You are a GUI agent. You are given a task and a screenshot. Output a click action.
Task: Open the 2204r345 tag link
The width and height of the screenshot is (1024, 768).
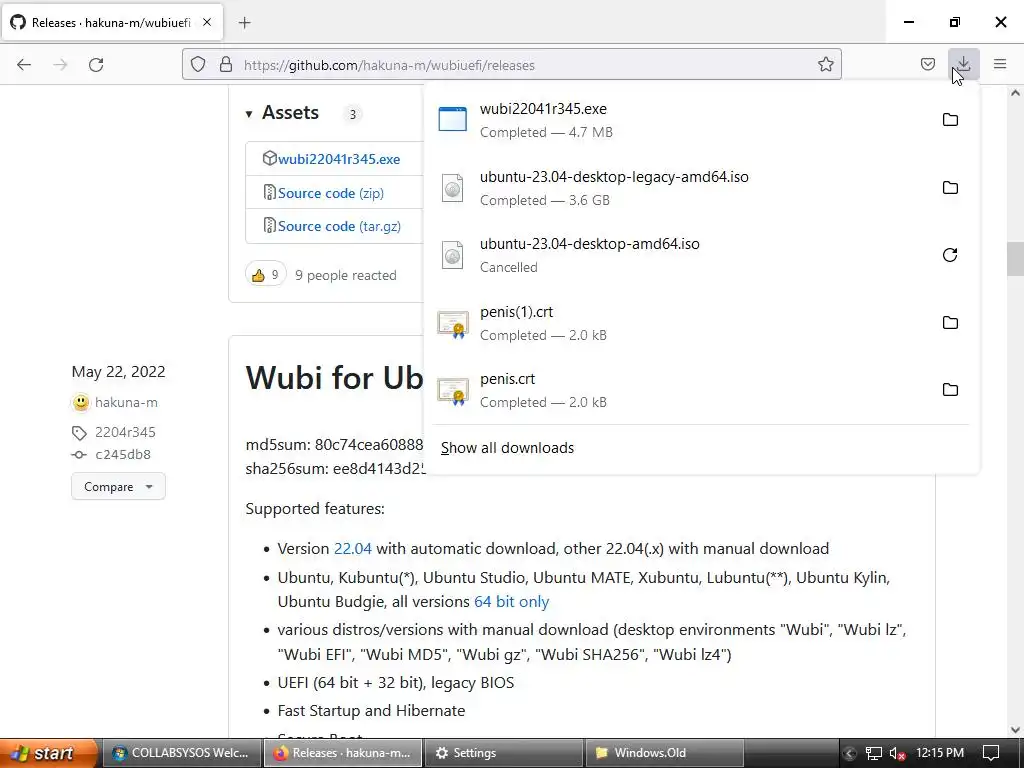click(x=125, y=432)
